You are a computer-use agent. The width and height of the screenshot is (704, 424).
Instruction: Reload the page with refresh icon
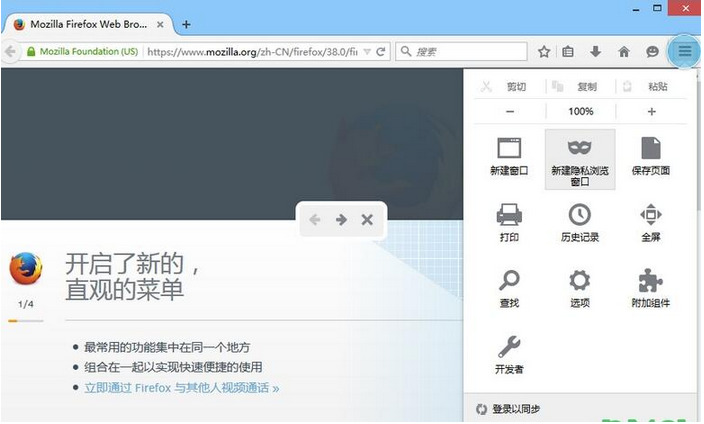(381, 52)
